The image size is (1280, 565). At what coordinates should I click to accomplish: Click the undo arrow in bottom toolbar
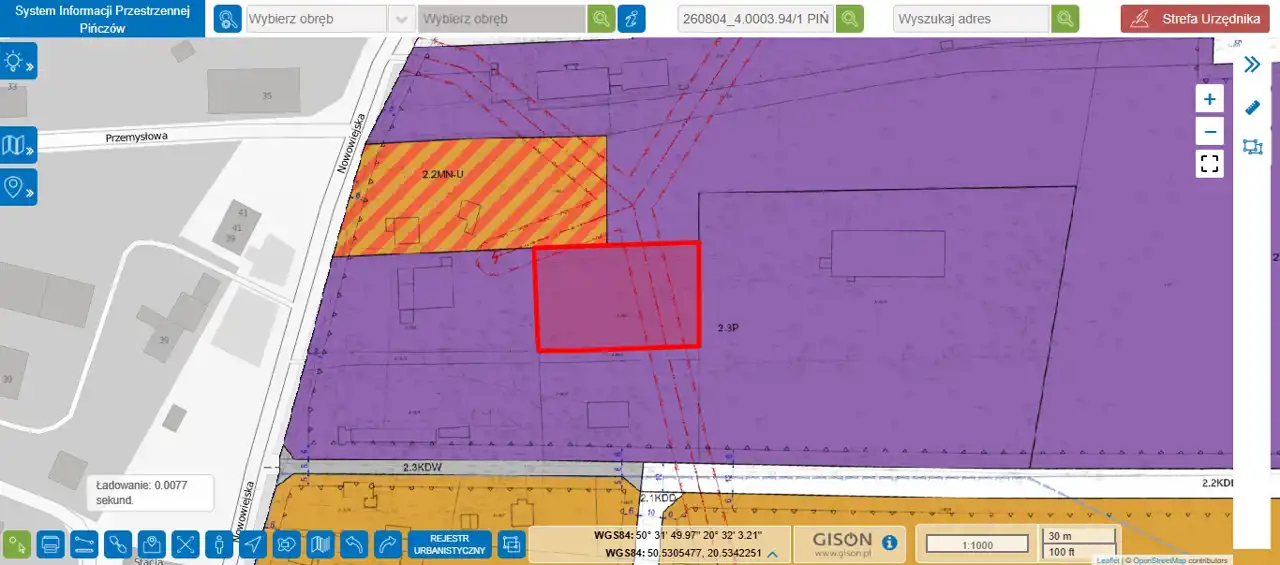pyautogui.click(x=354, y=545)
